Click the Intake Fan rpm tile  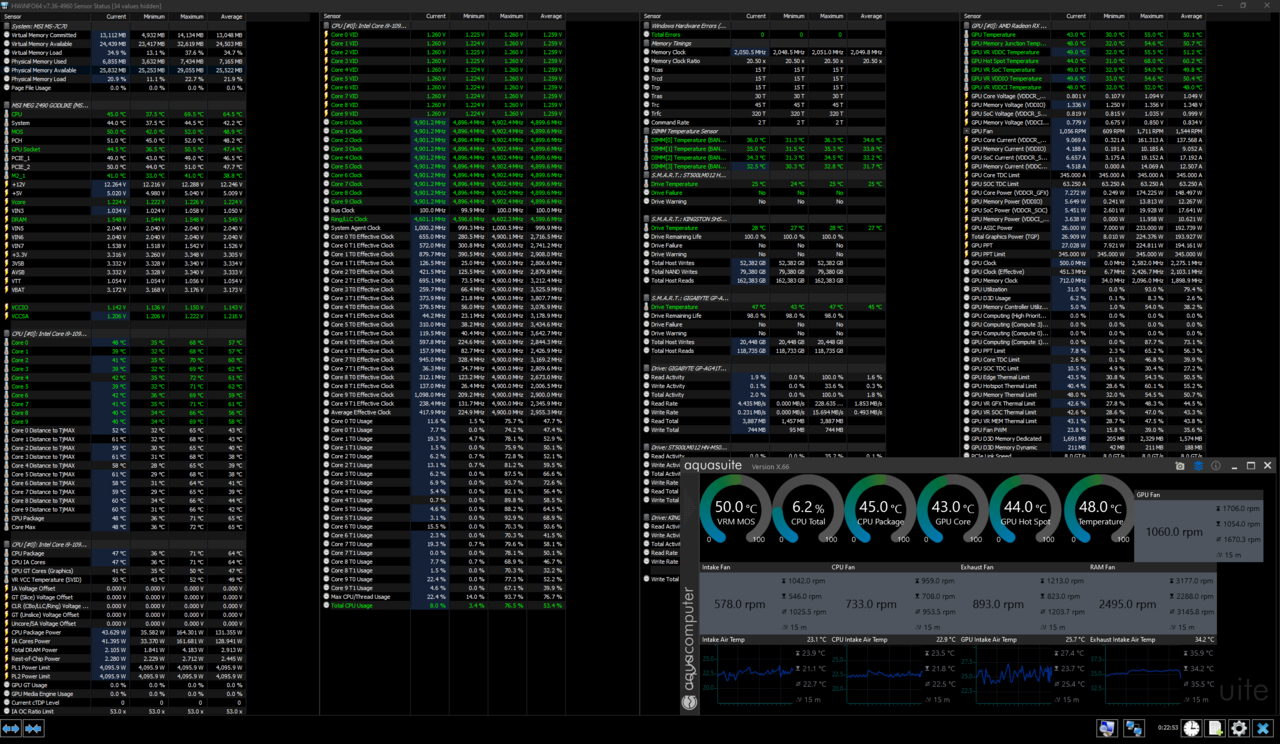click(x=740, y=603)
